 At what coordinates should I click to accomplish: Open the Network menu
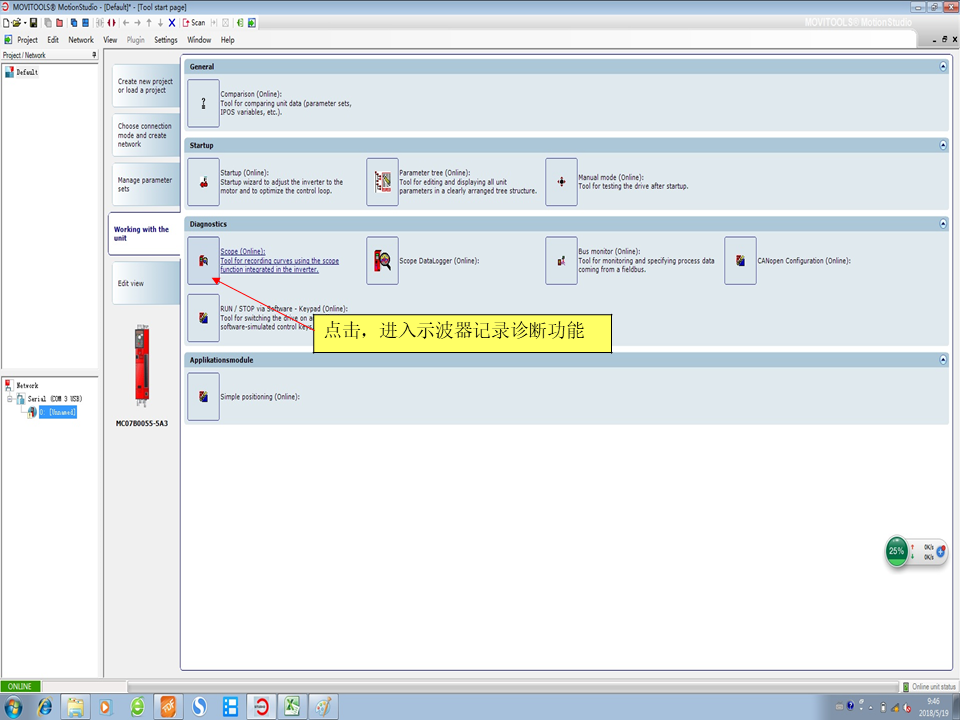81,40
